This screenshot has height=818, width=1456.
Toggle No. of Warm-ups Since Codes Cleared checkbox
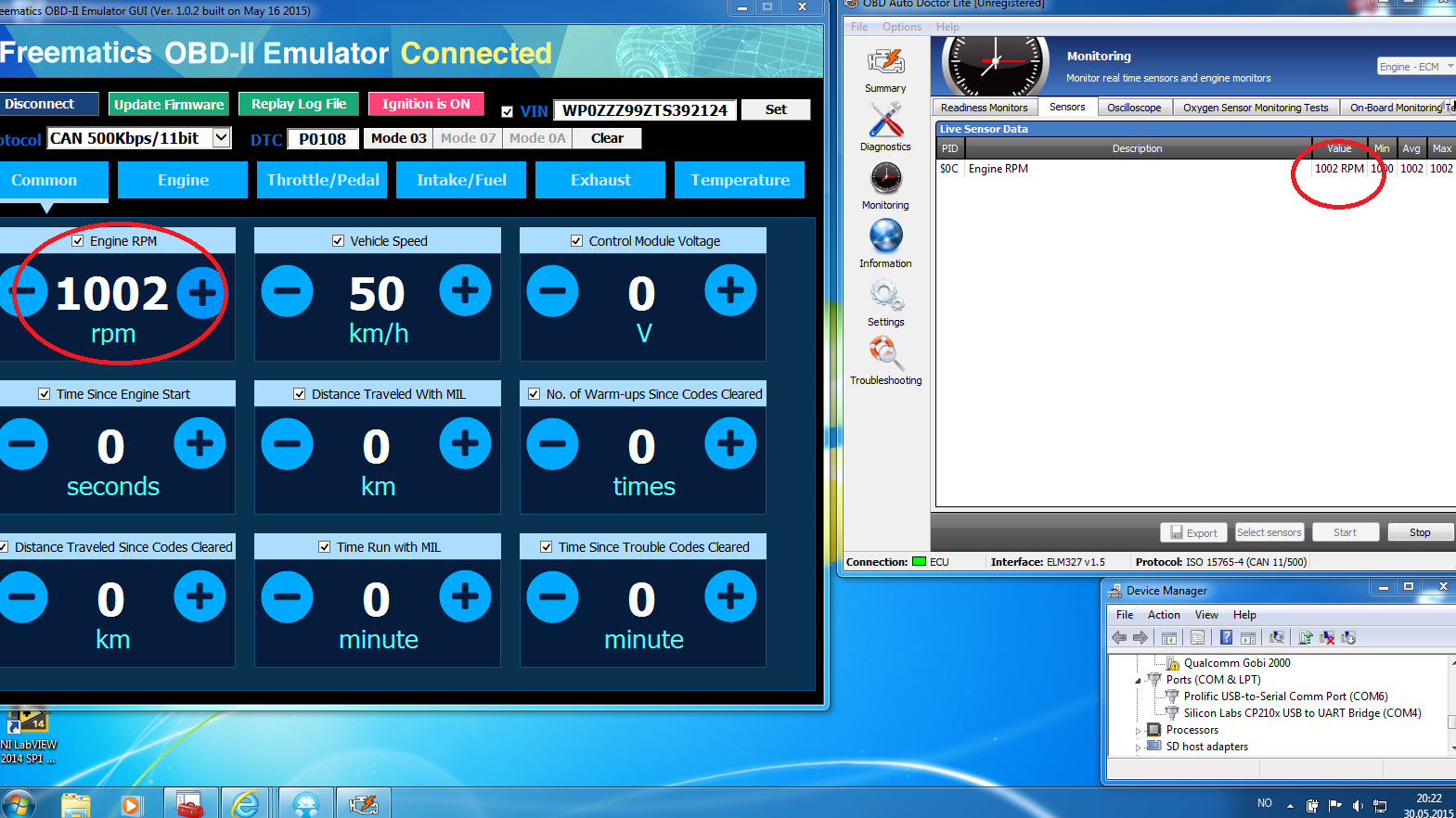pos(534,394)
